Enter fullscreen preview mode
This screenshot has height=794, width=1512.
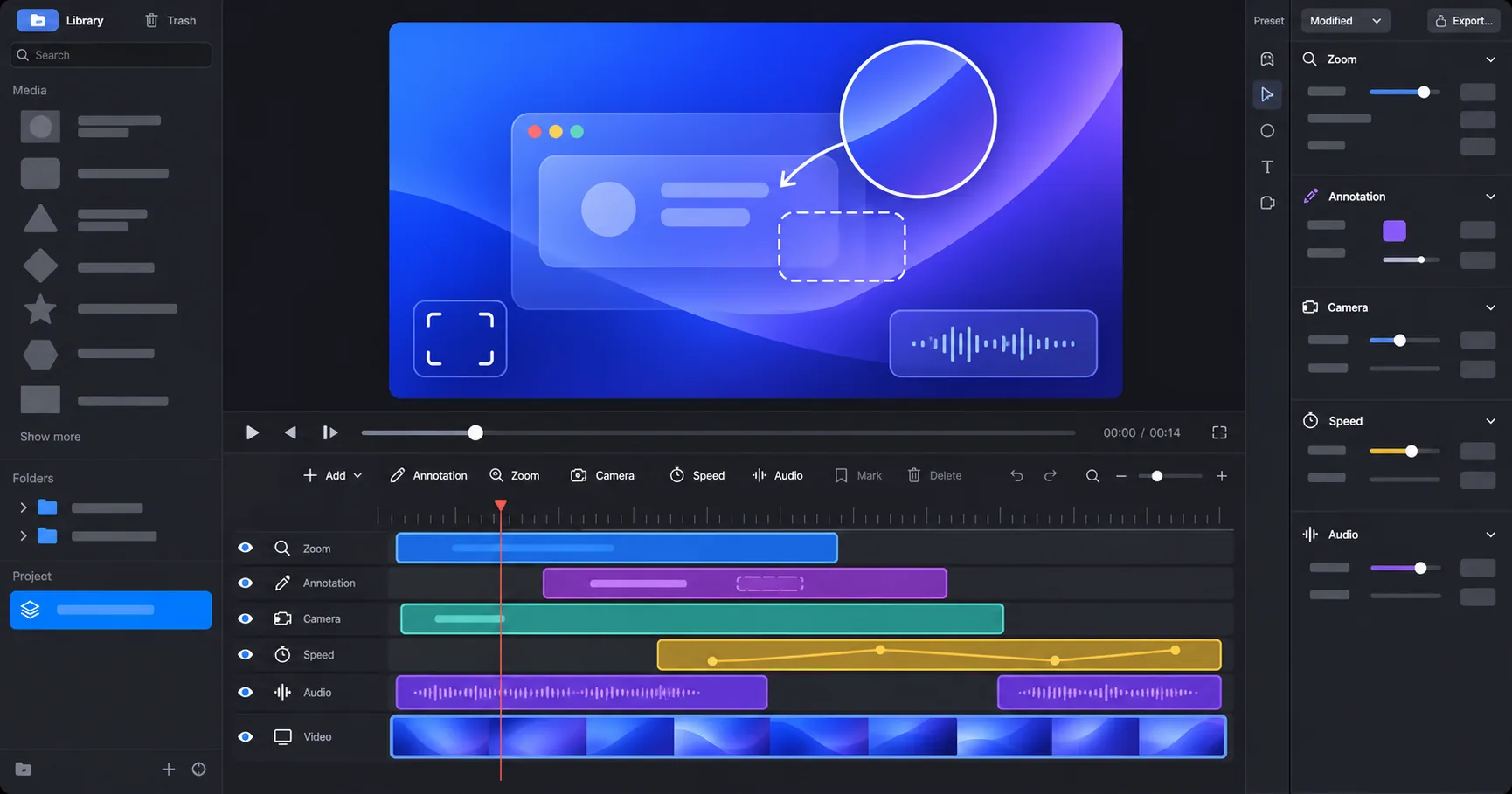coord(1219,432)
